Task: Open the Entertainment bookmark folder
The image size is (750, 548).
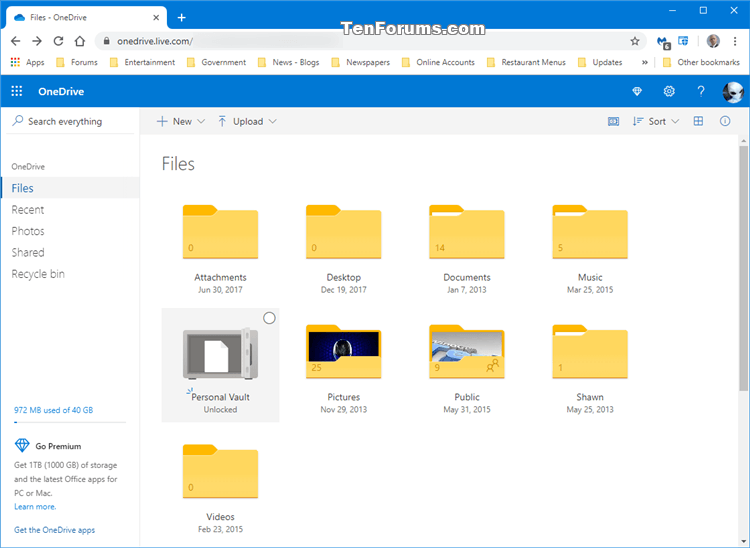Action: coord(143,62)
